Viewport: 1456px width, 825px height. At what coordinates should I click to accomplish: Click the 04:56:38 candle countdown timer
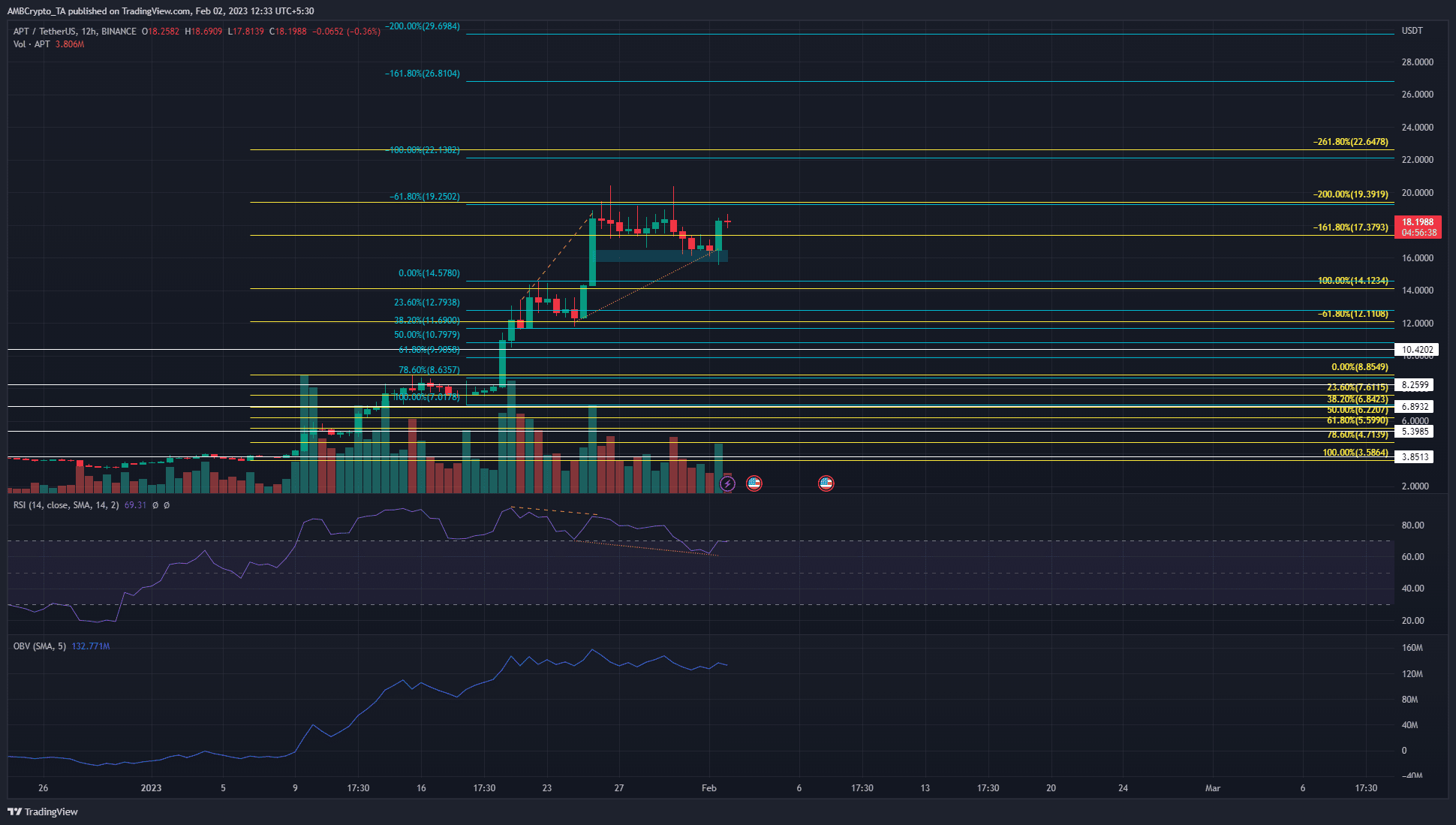click(x=1418, y=233)
